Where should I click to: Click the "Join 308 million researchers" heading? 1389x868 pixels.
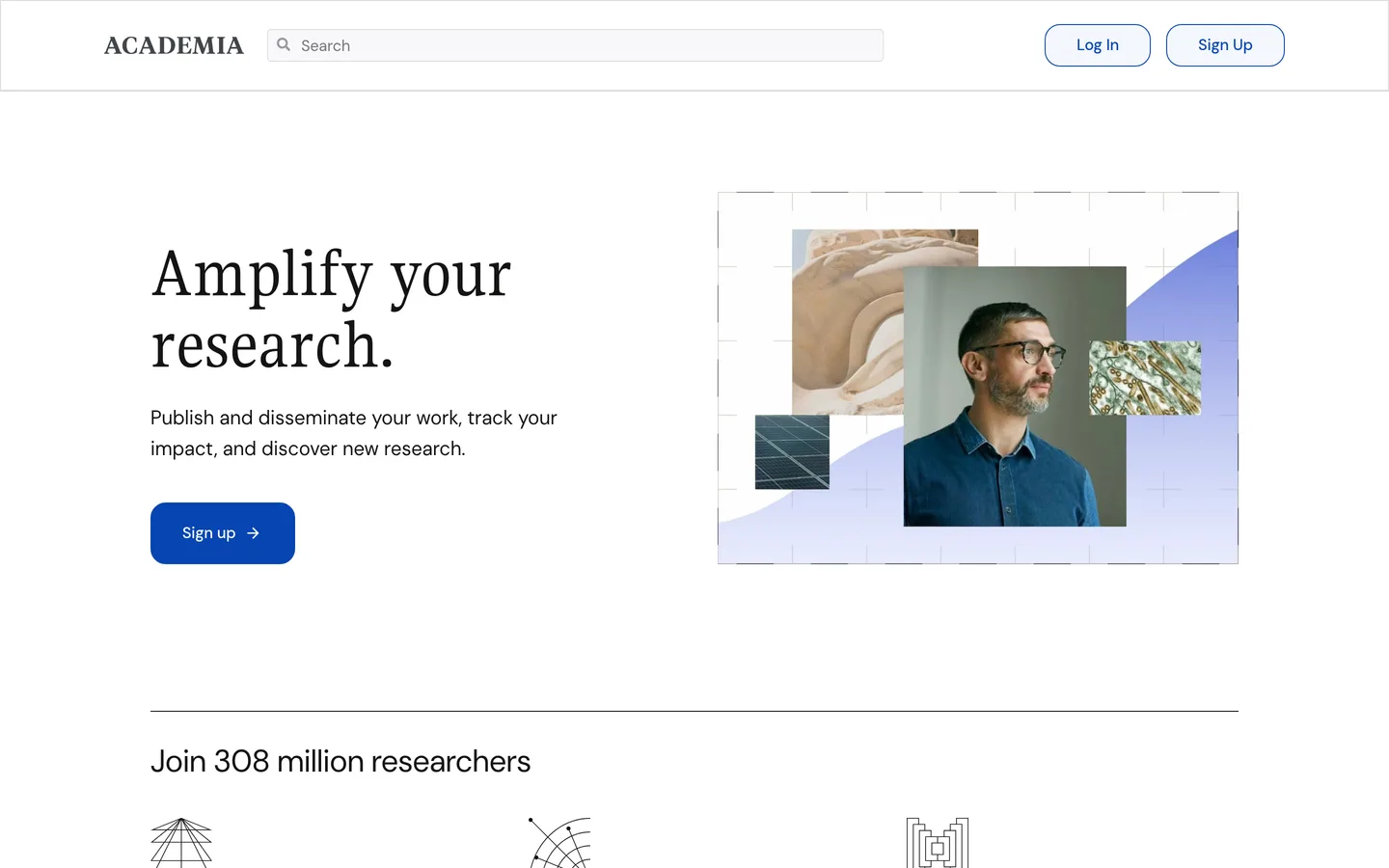click(x=340, y=761)
